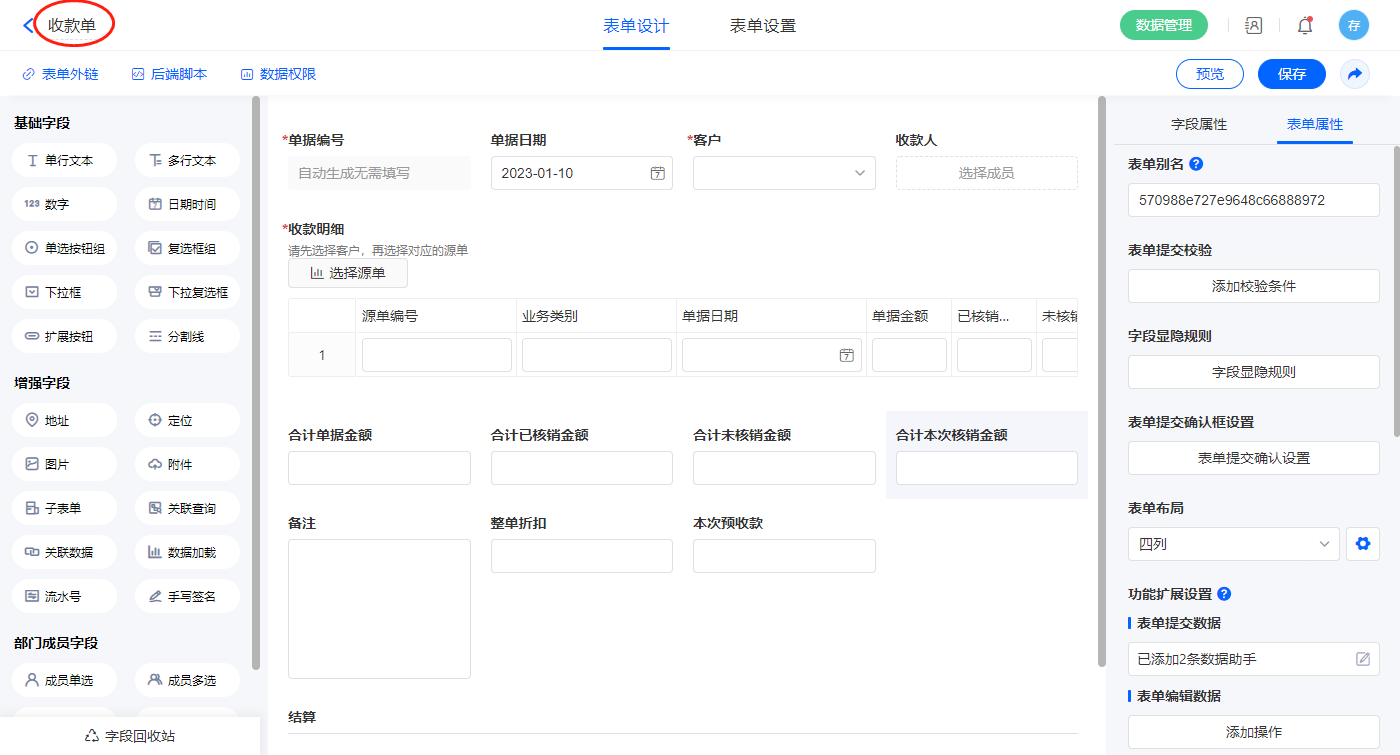Click the contacts icon in top bar

(x=1253, y=26)
